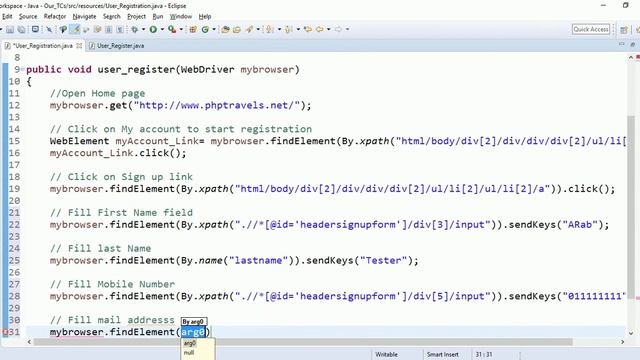Screen dimensions: 640x360
Task: Select null in the autocomplete popup
Action: pyautogui.click(x=189, y=352)
